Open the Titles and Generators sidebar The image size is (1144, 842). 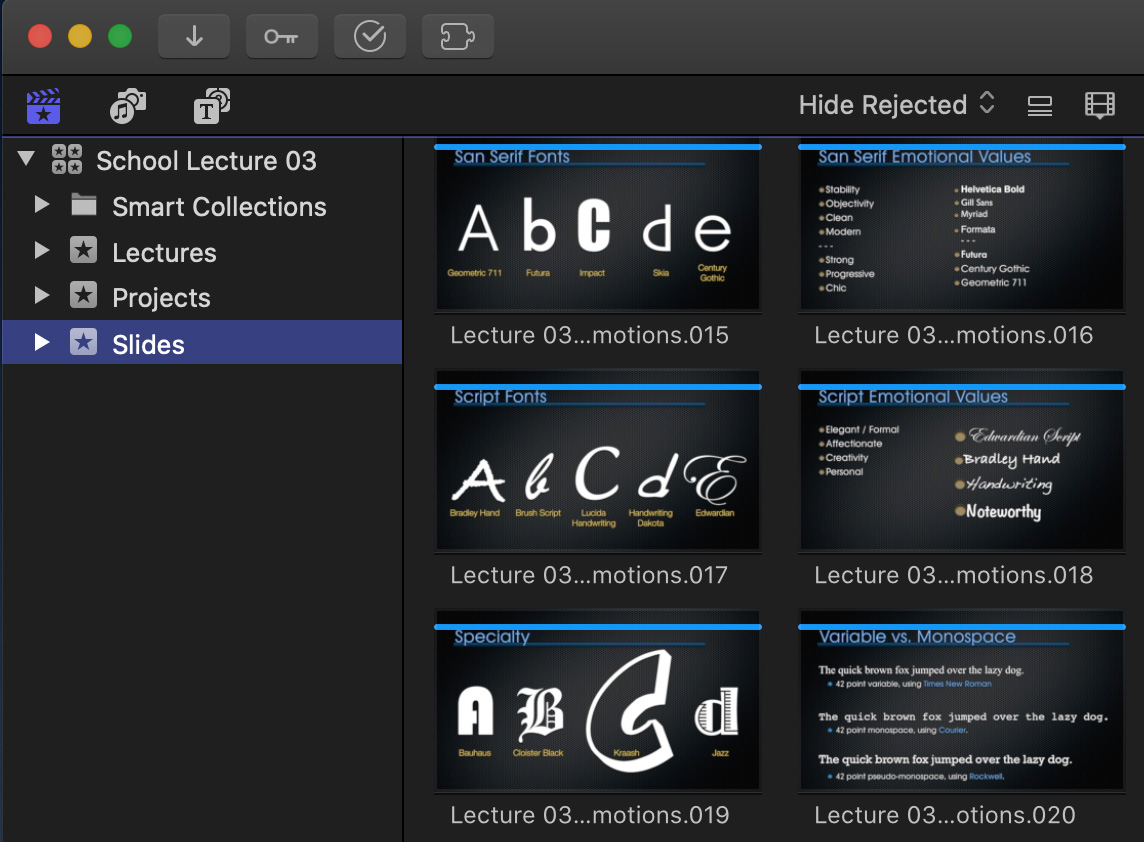tap(211, 106)
